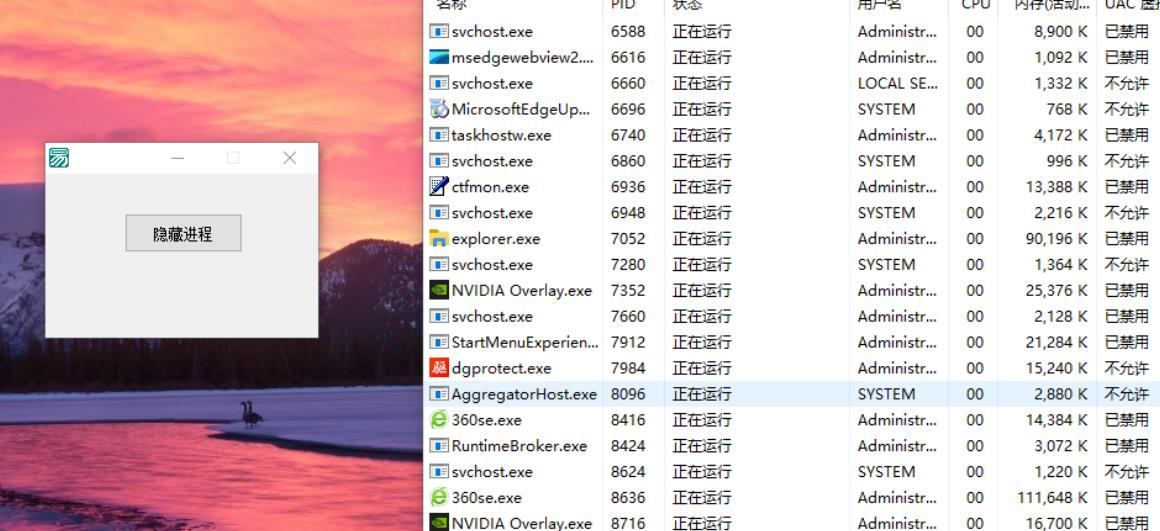This screenshot has height=531, width=1160.
Task: Click the icon of svchost.exe PID 8624
Action: (439, 472)
